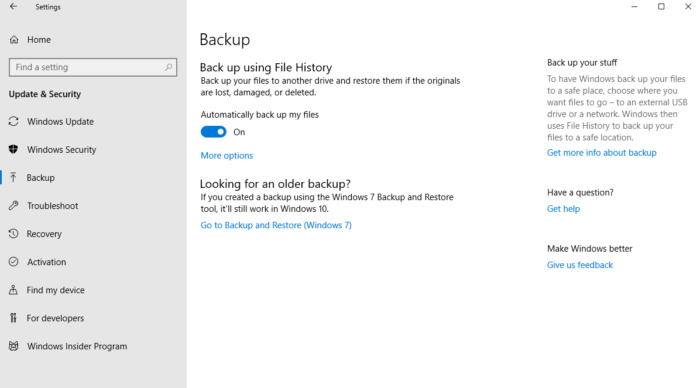Go to Backup and Restore (Windows 7)
Image resolution: width=700 pixels, height=388 pixels.
coord(276,225)
